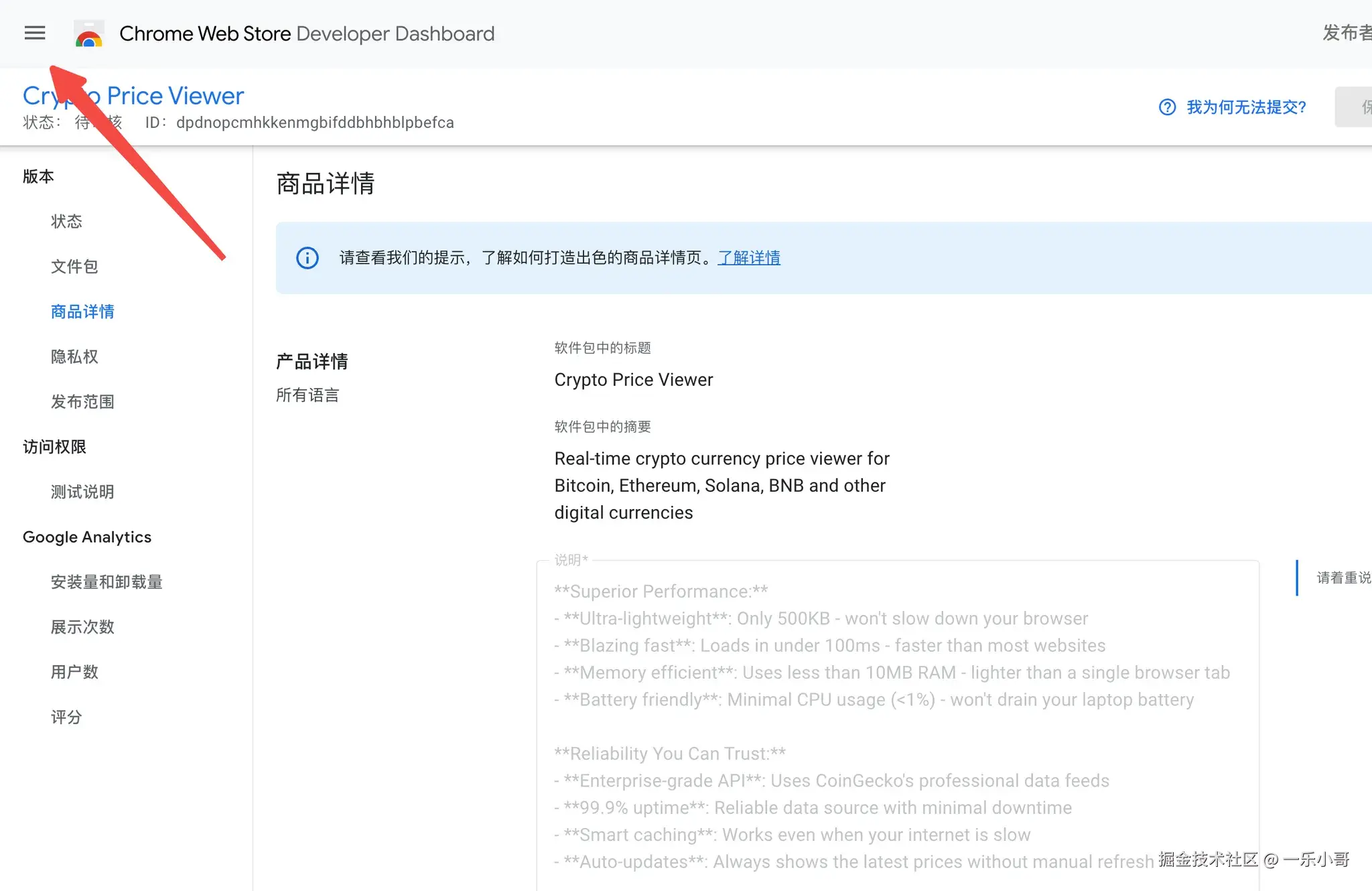Image resolution: width=1372 pixels, height=891 pixels.
Task: Click the 了解详情 learn more link
Action: tap(749, 258)
